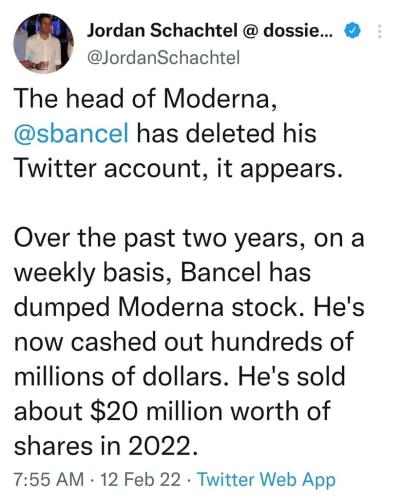Image resolution: width=402 pixels, height=500 pixels.
Task: Click the line 'The head of Moderna,'
Action: point(146,99)
